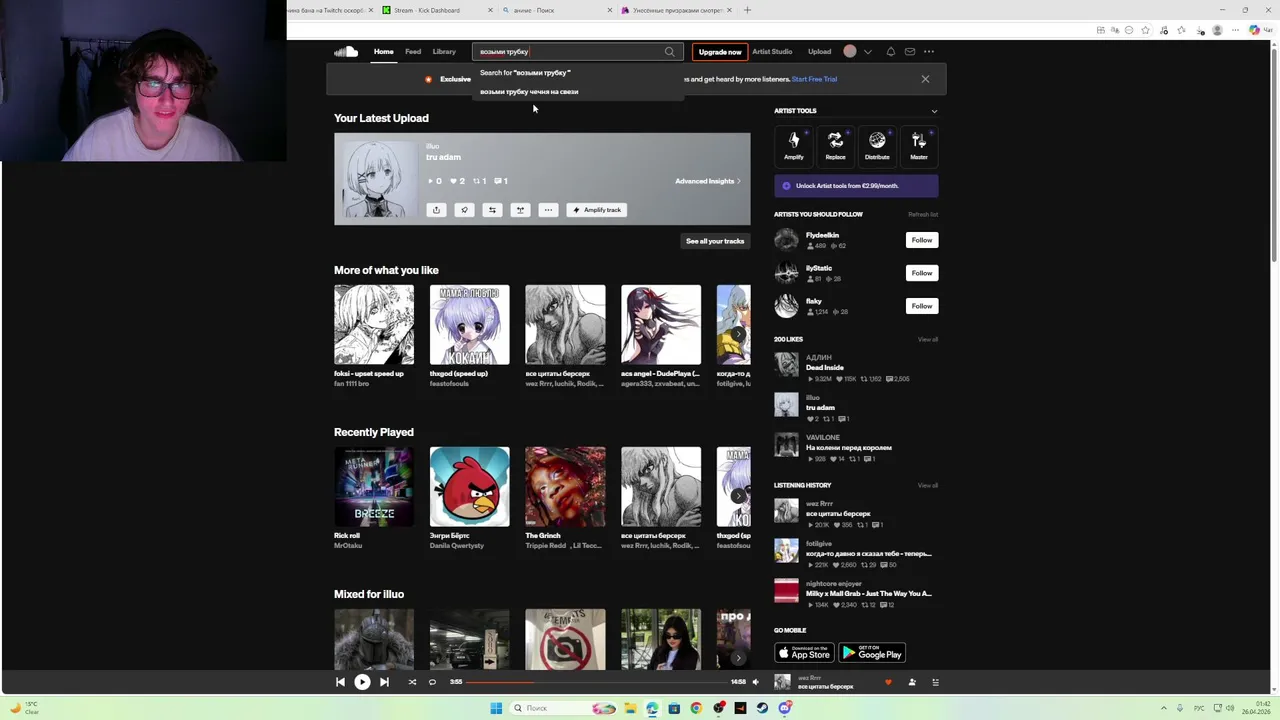Click the SoundCloud logo
The image size is (1280, 720).
(x=346, y=52)
